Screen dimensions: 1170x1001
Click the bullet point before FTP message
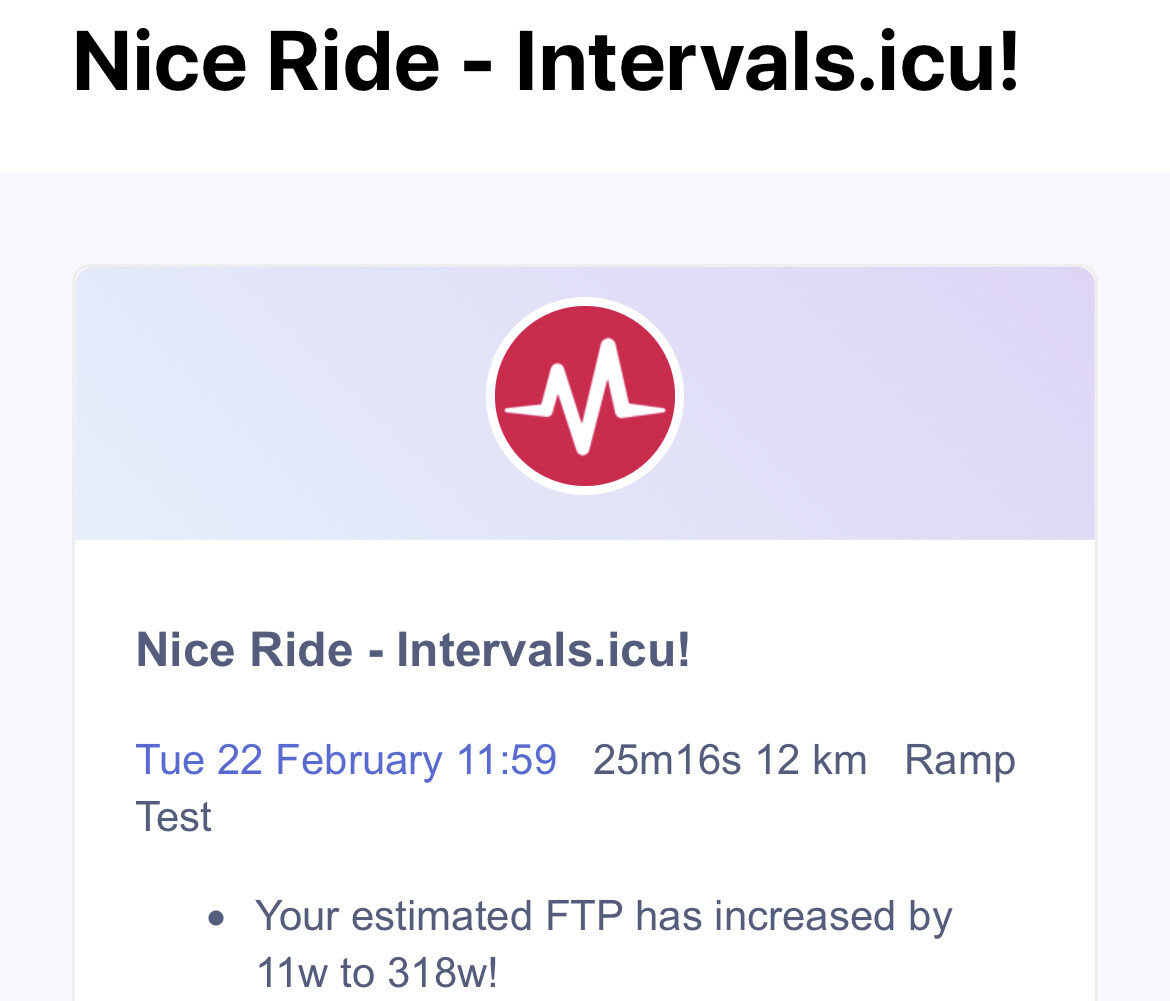[x=216, y=918]
